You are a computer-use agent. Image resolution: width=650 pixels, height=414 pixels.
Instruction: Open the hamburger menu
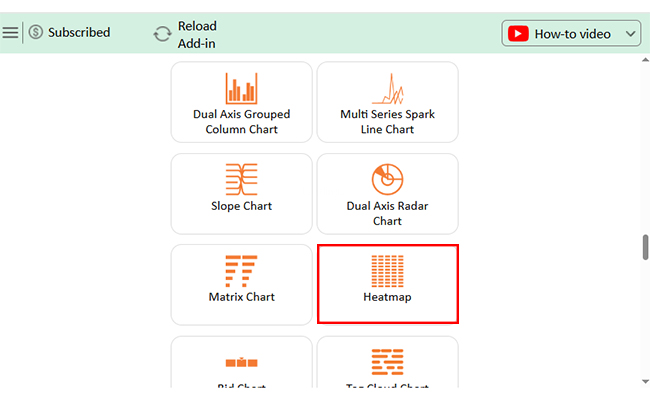click(10, 33)
